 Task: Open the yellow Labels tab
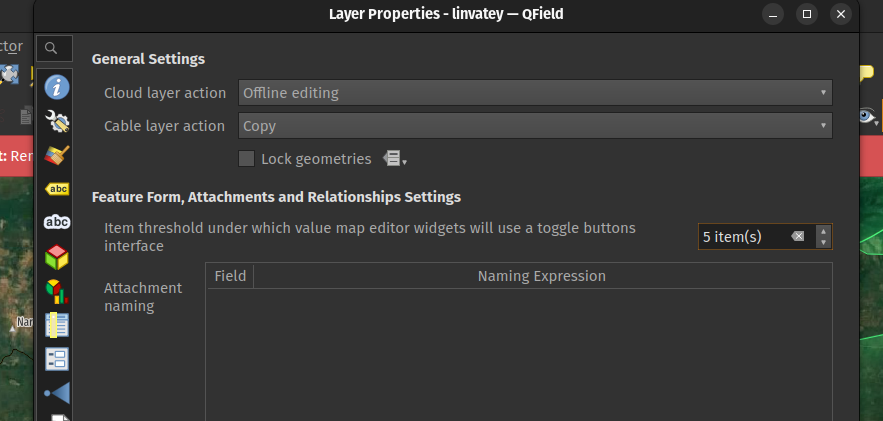(57, 188)
